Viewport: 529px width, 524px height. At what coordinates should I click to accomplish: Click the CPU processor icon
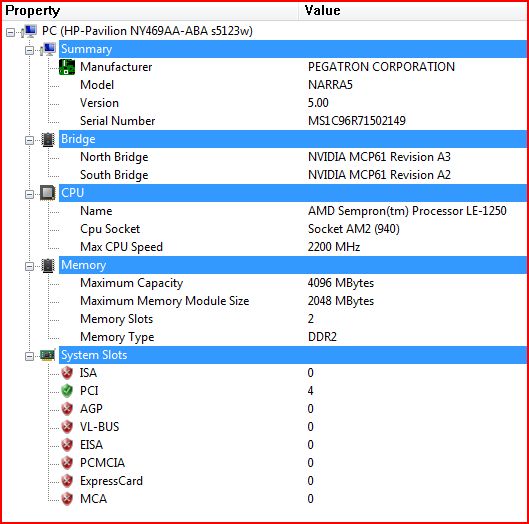(x=48, y=193)
